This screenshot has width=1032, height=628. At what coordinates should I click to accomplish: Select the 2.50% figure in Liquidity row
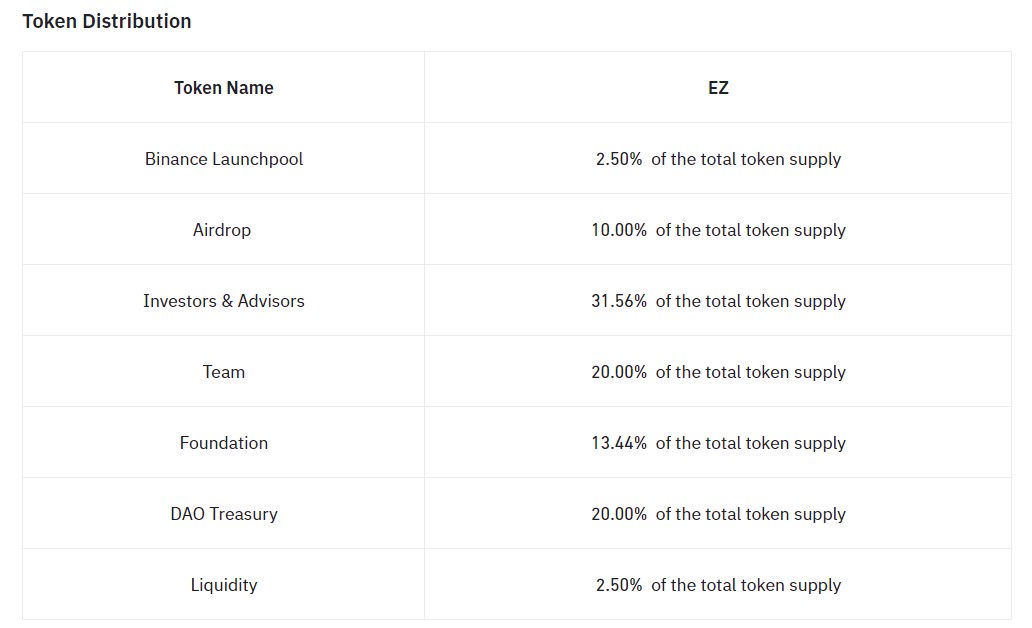[619, 585]
